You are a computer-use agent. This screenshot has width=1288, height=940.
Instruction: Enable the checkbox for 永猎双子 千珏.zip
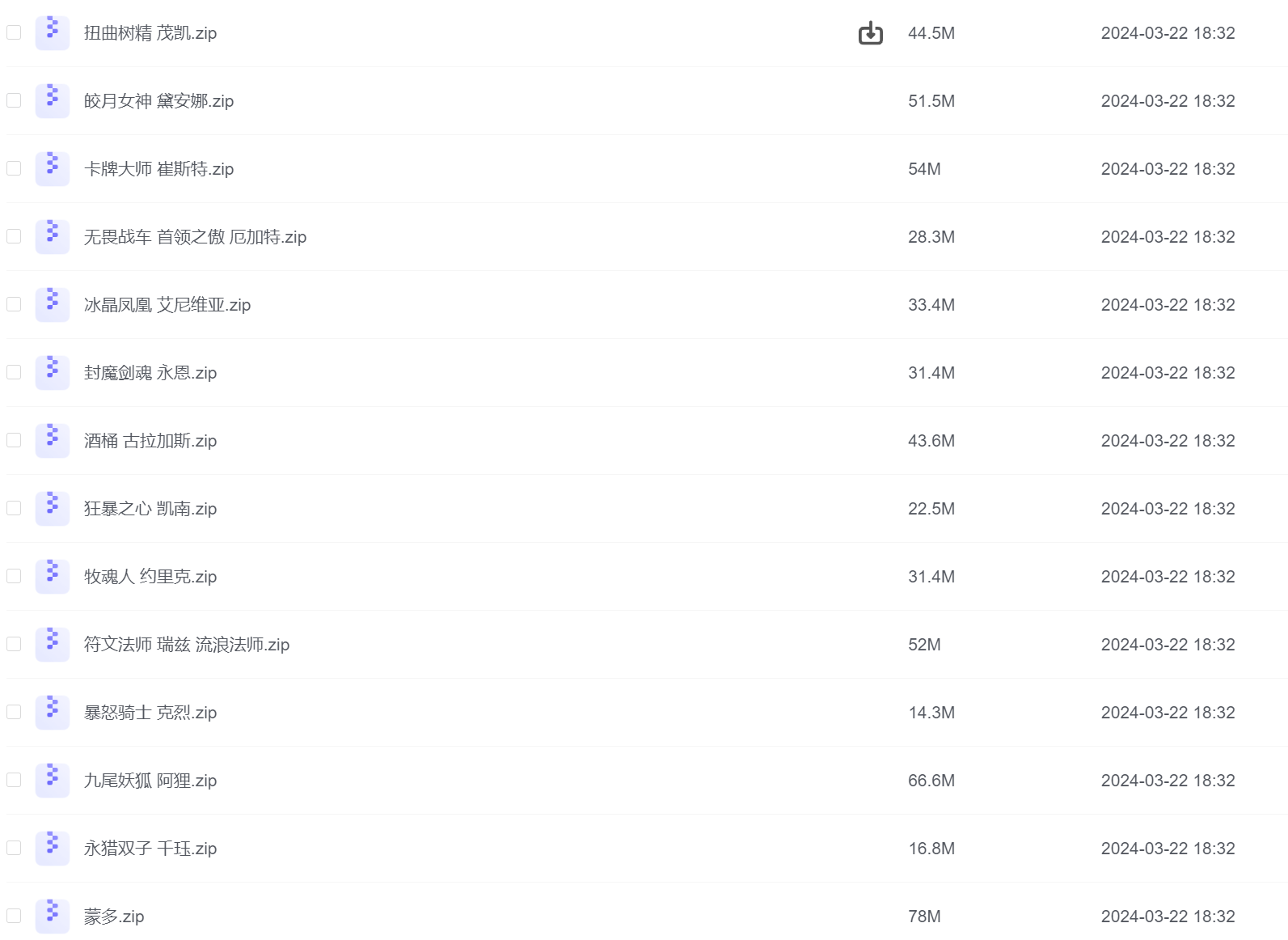pos(14,848)
